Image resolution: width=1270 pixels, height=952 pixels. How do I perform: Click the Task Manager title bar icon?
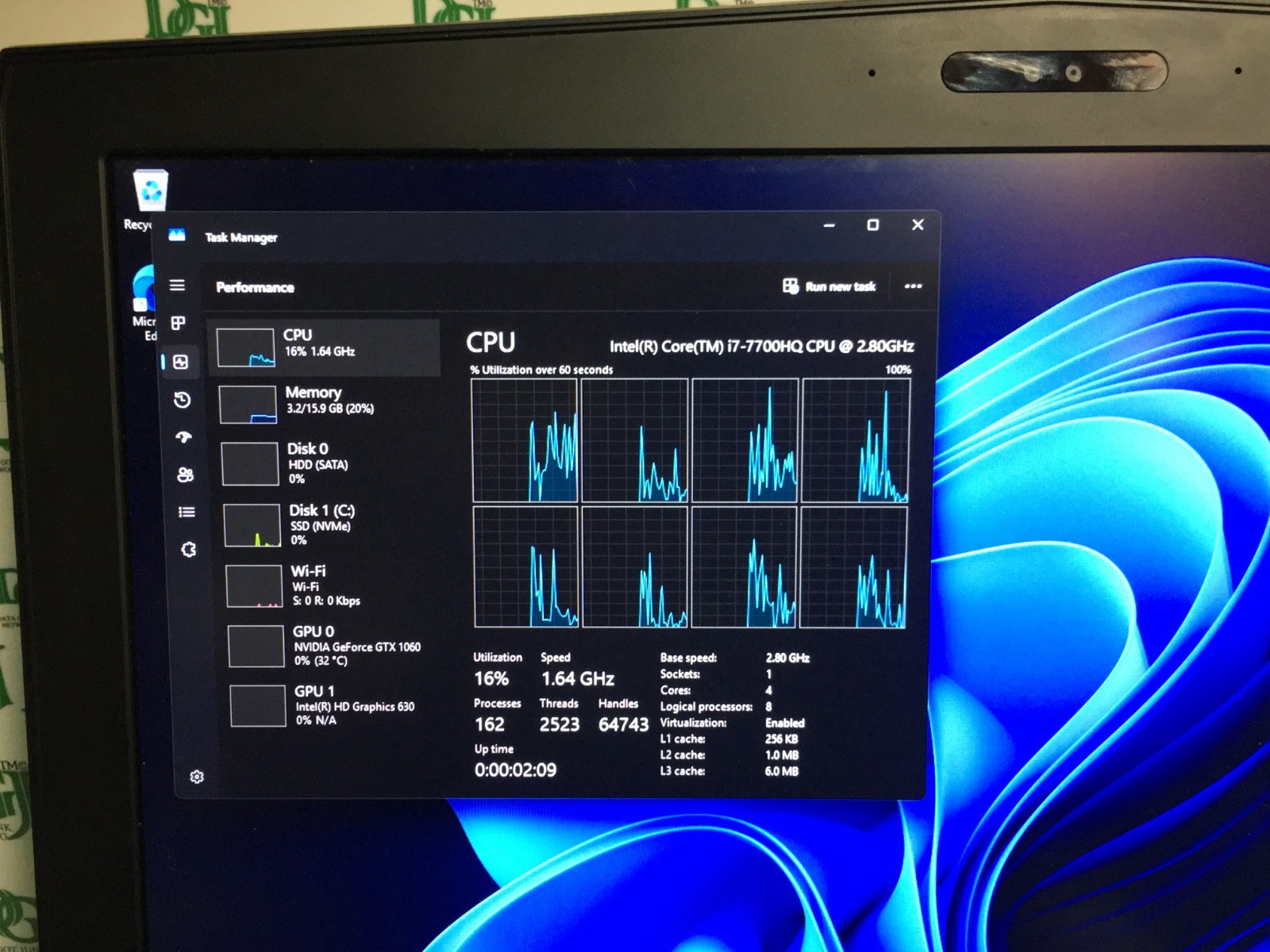[x=177, y=235]
